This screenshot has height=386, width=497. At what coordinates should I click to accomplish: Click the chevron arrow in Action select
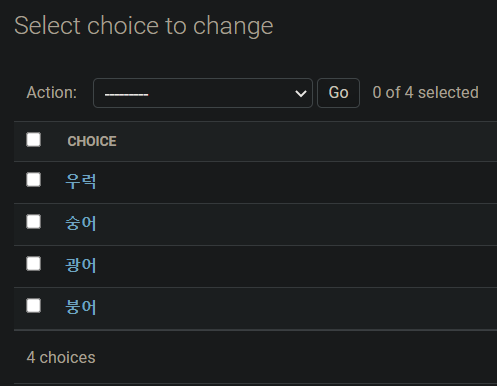coord(301,94)
